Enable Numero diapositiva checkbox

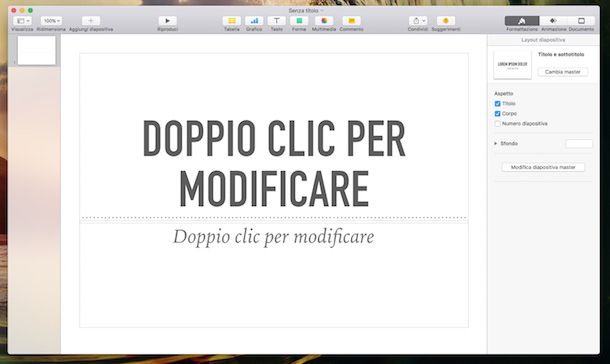click(x=497, y=124)
